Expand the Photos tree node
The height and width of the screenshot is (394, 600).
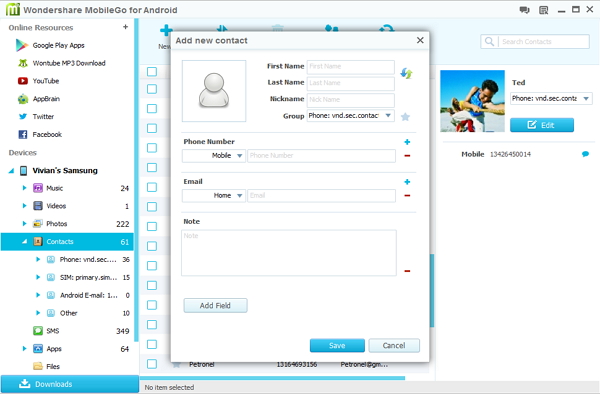tap(24, 223)
